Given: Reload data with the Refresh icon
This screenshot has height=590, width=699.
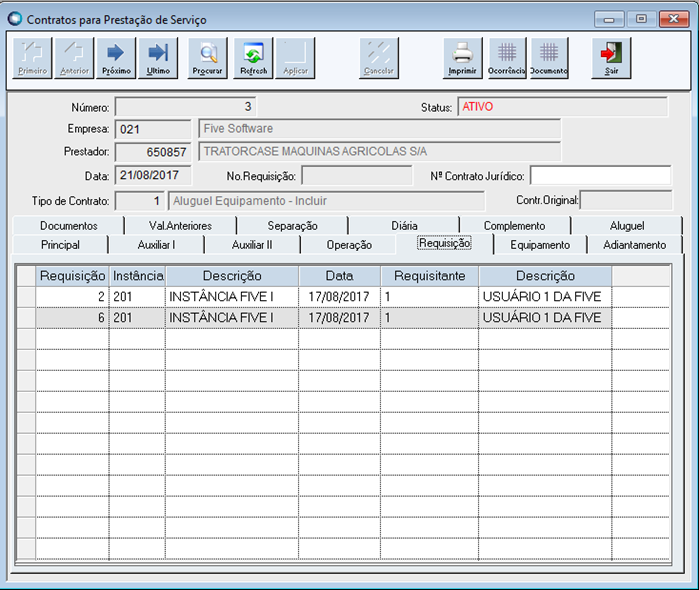Looking at the screenshot, I should [253, 58].
